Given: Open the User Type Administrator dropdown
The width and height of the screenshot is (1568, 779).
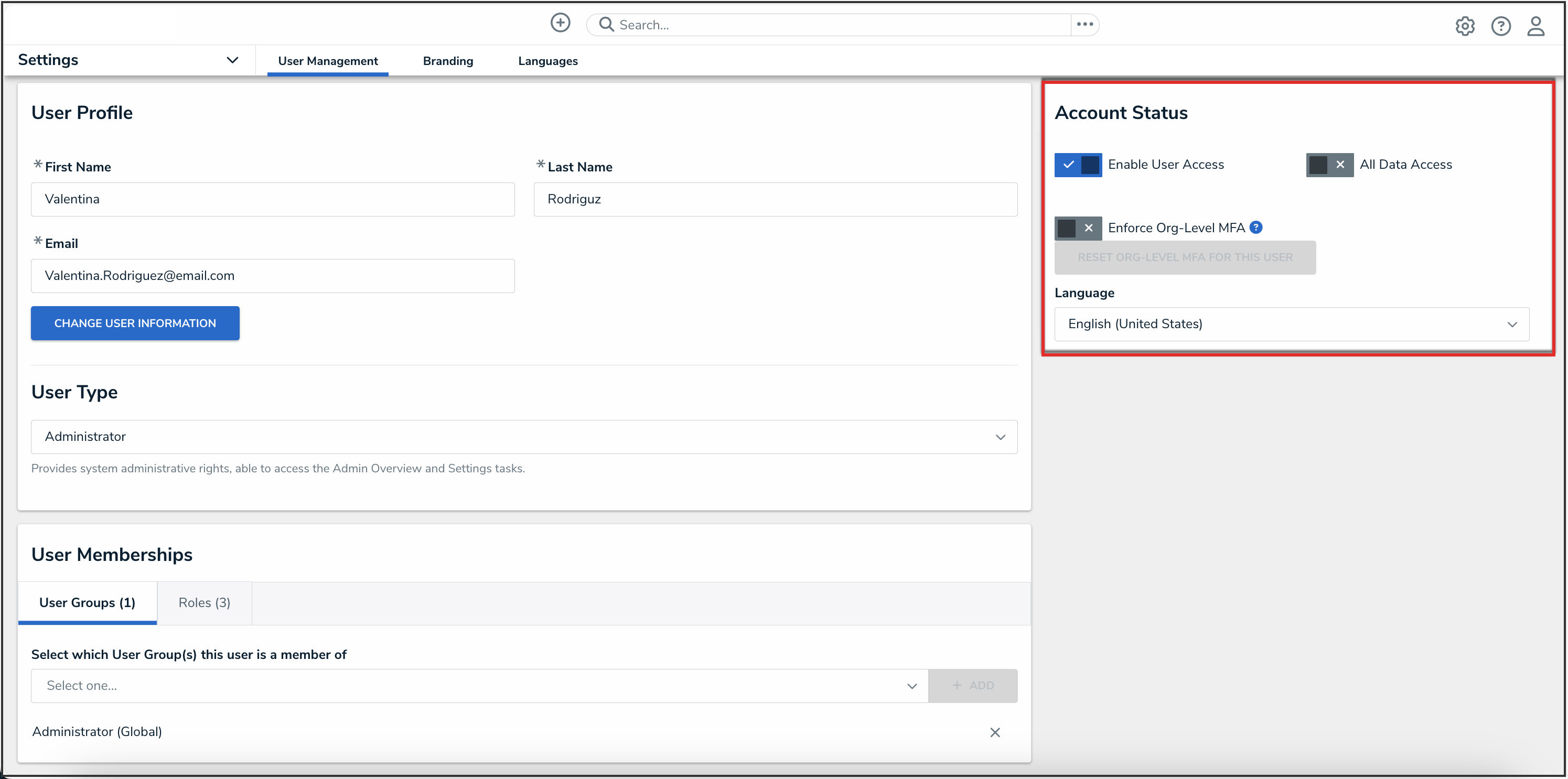Looking at the screenshot, I should pos(523,437).
